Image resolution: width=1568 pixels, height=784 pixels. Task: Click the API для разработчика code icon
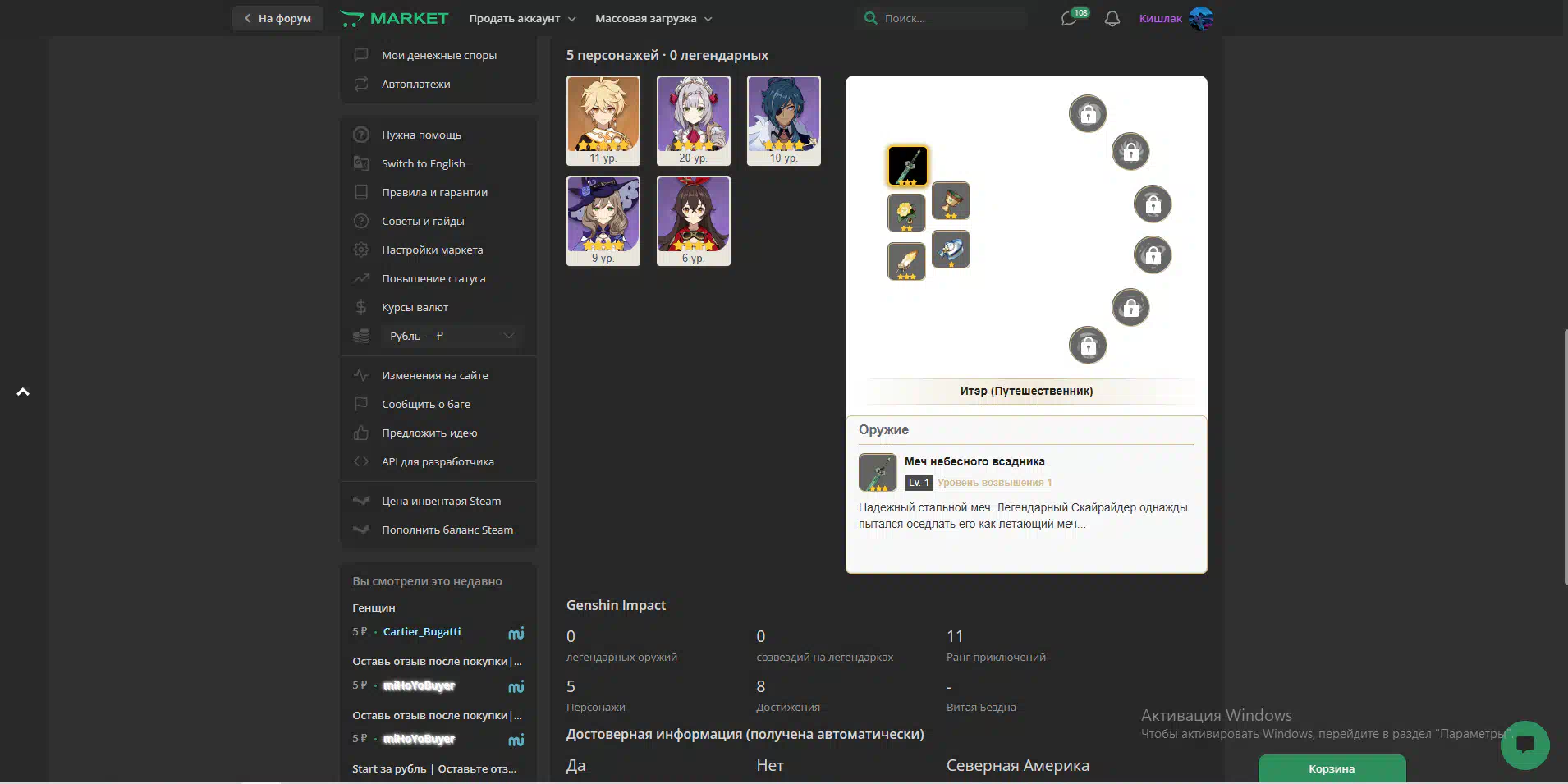tap(361, 461)
